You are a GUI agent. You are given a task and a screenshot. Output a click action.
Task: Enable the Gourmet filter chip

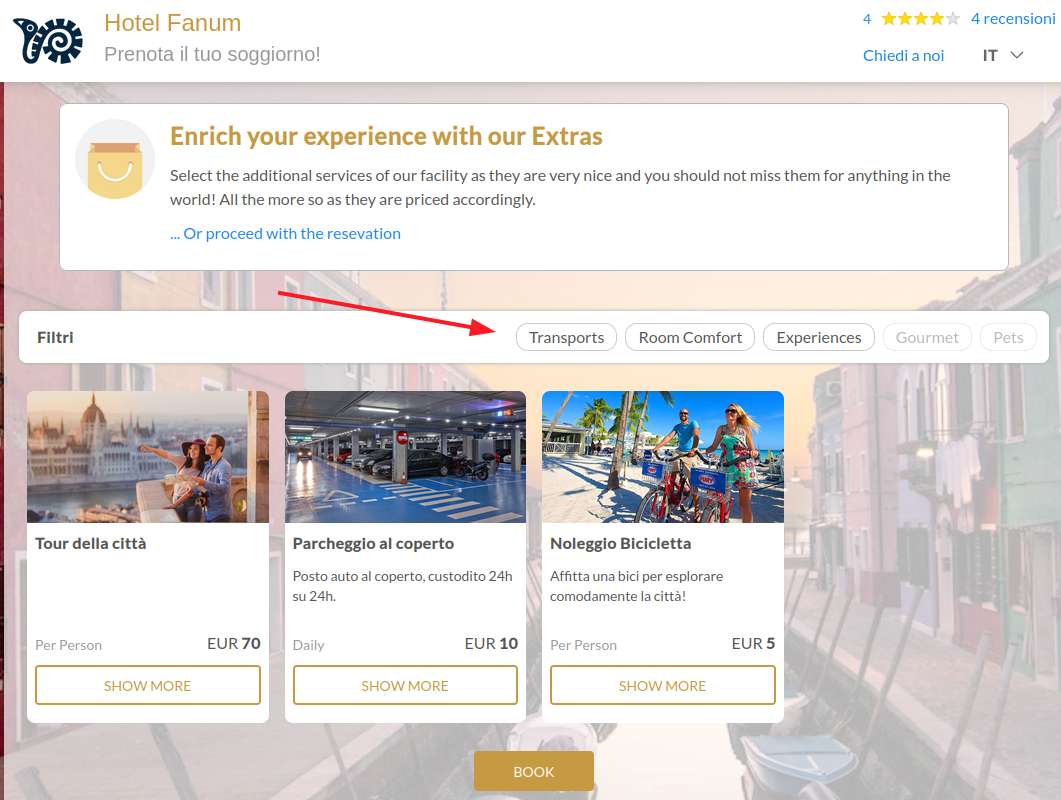coord(927,337)
